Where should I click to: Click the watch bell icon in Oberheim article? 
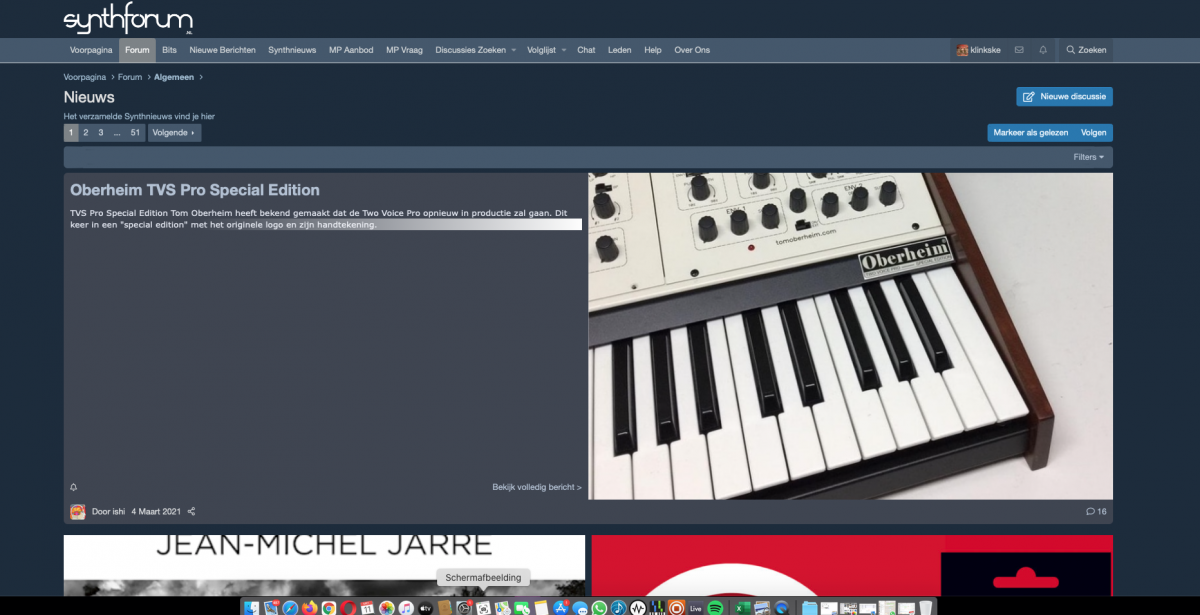(x=73, y=487)
